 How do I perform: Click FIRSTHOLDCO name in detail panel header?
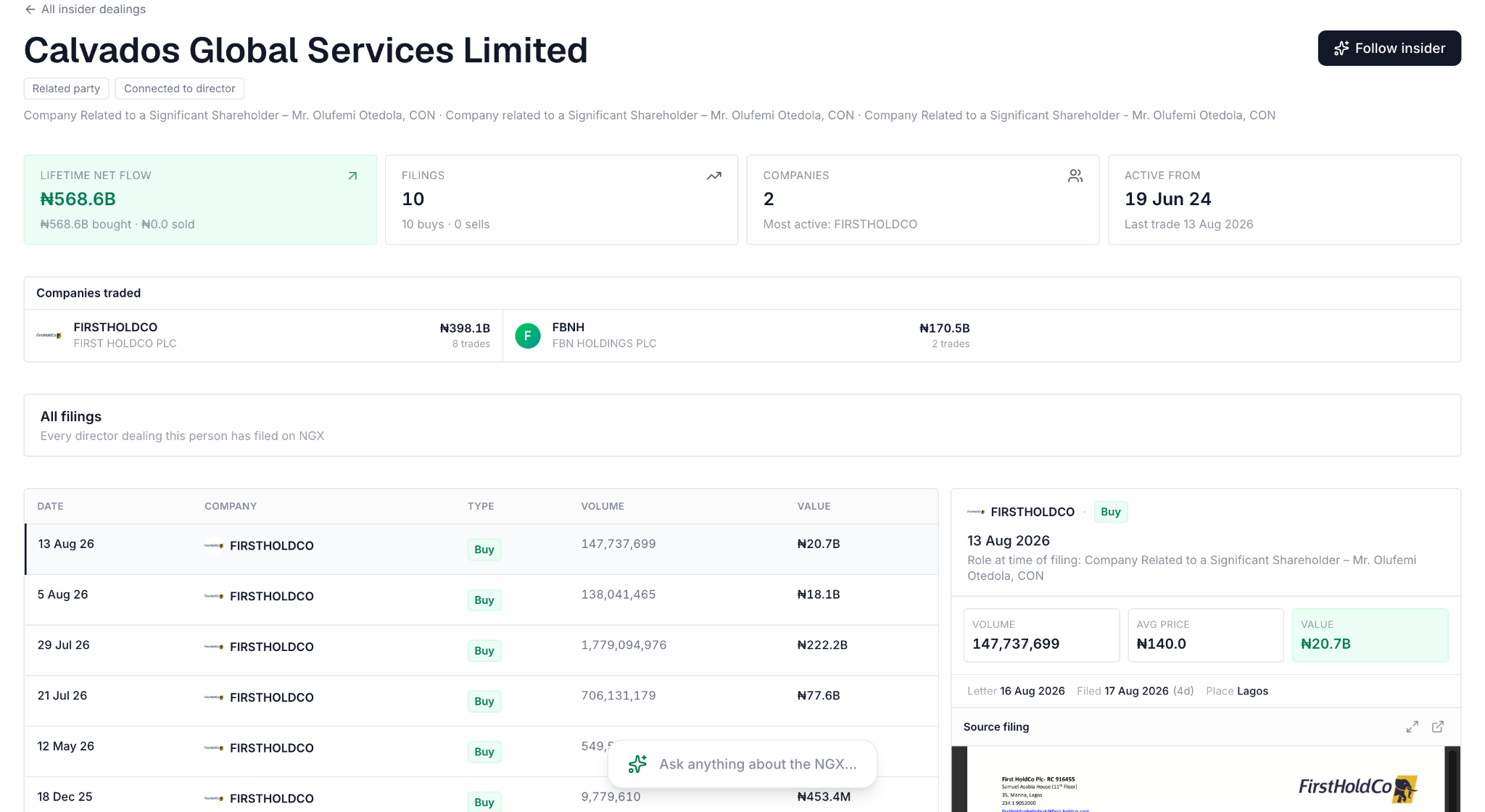(x=1033, y=512)
